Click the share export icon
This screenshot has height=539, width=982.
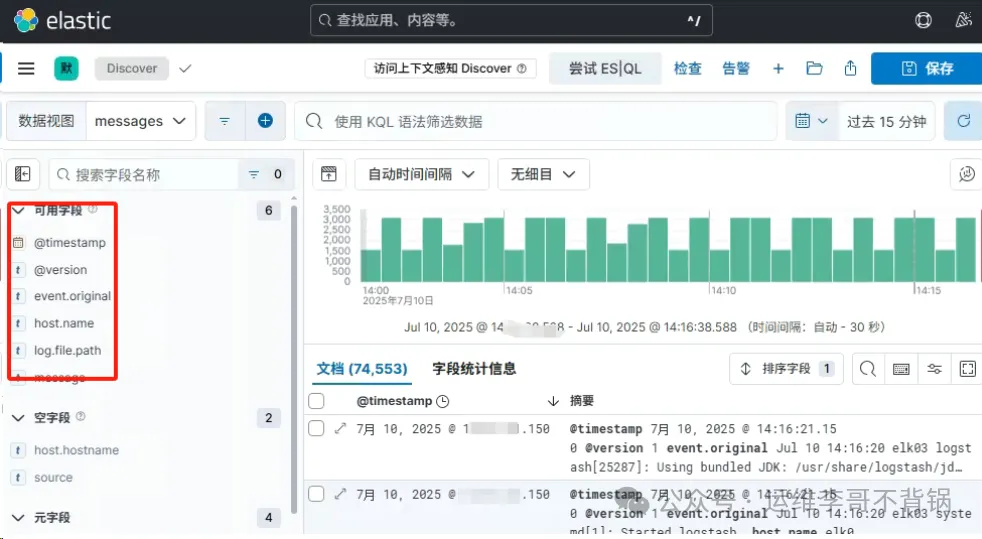(x=850, y=68)
